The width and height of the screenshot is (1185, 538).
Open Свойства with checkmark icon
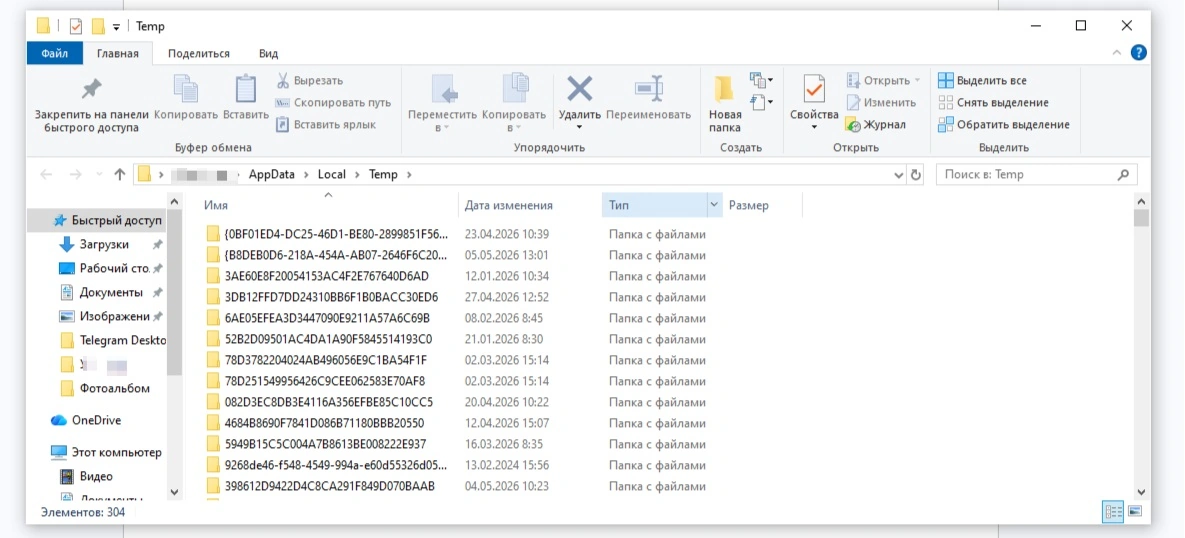814,89
